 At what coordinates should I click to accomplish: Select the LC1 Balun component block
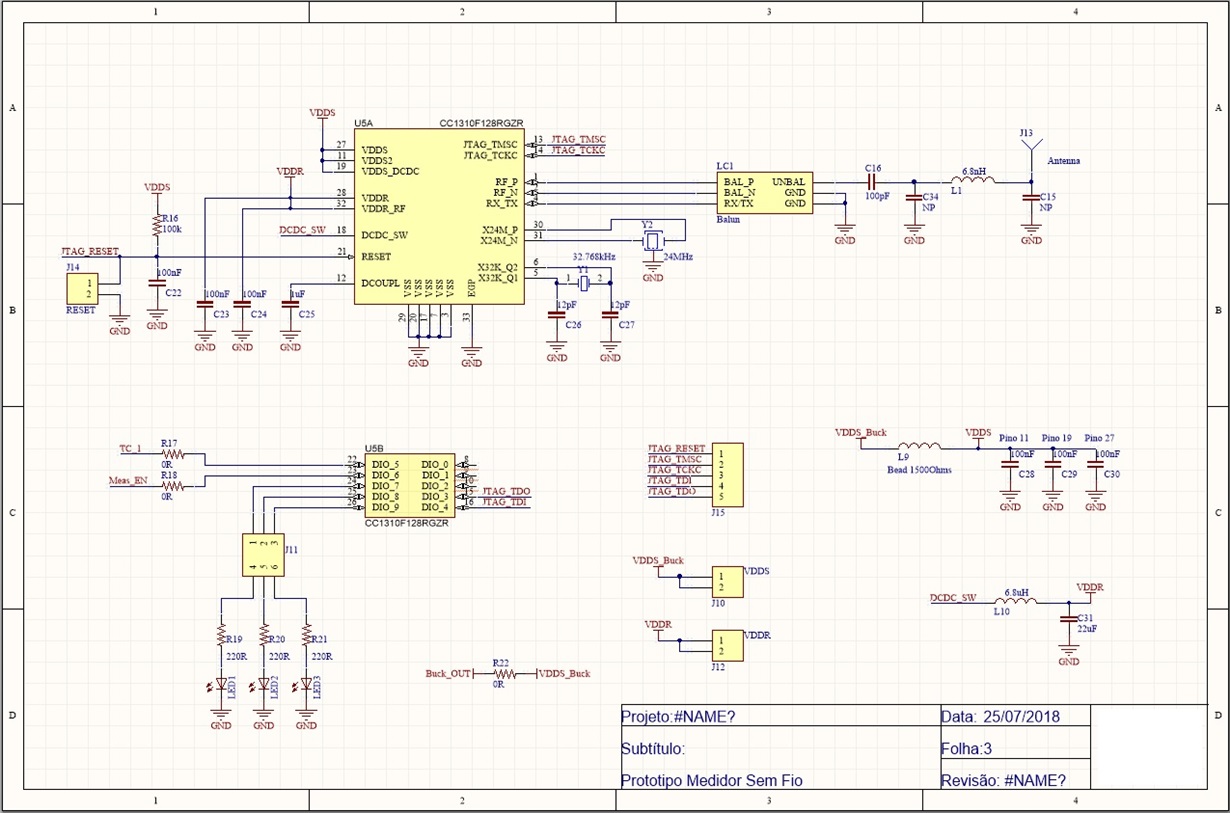click(x=765, y=192)
